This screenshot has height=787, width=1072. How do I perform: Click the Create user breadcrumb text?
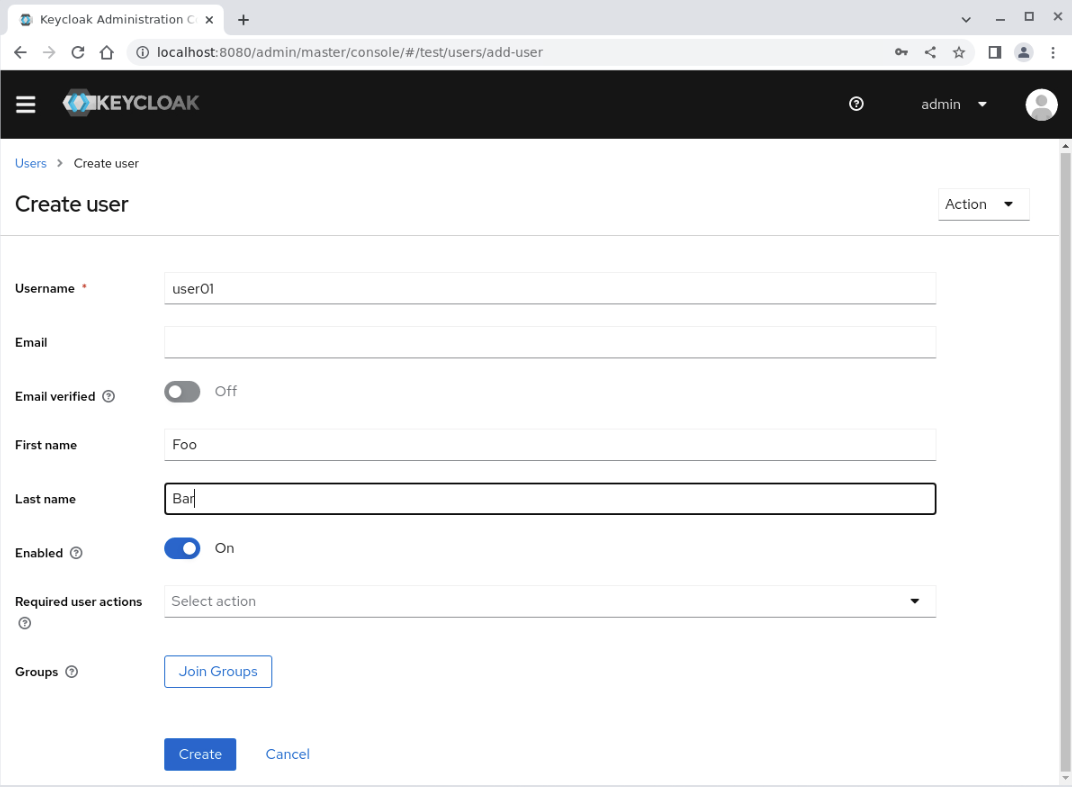106,163
